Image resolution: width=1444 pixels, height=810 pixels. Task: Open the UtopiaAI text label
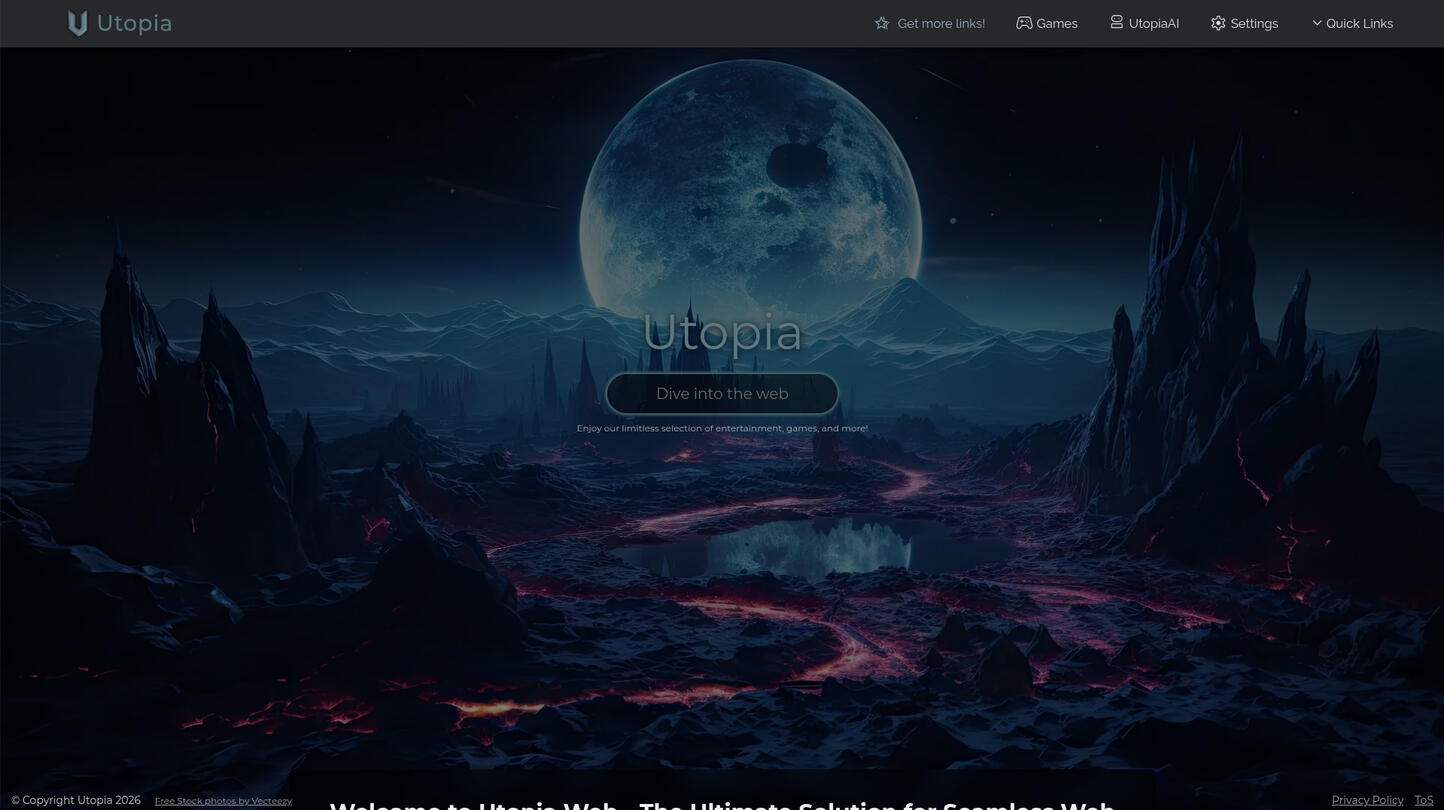coord(1153,24)
